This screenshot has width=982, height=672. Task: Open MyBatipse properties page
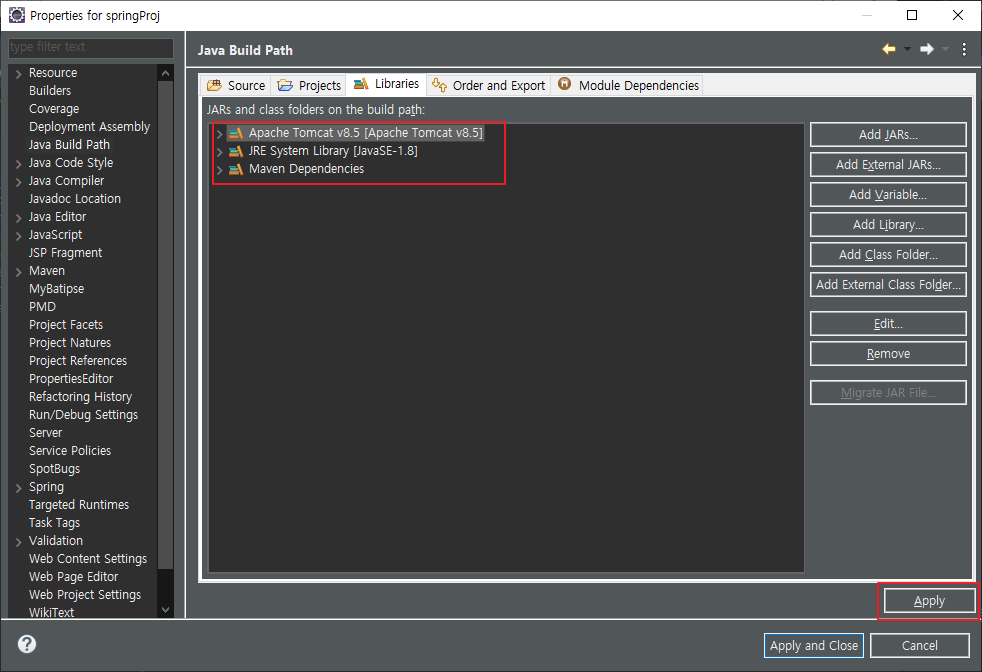click(x=56, y=289)
